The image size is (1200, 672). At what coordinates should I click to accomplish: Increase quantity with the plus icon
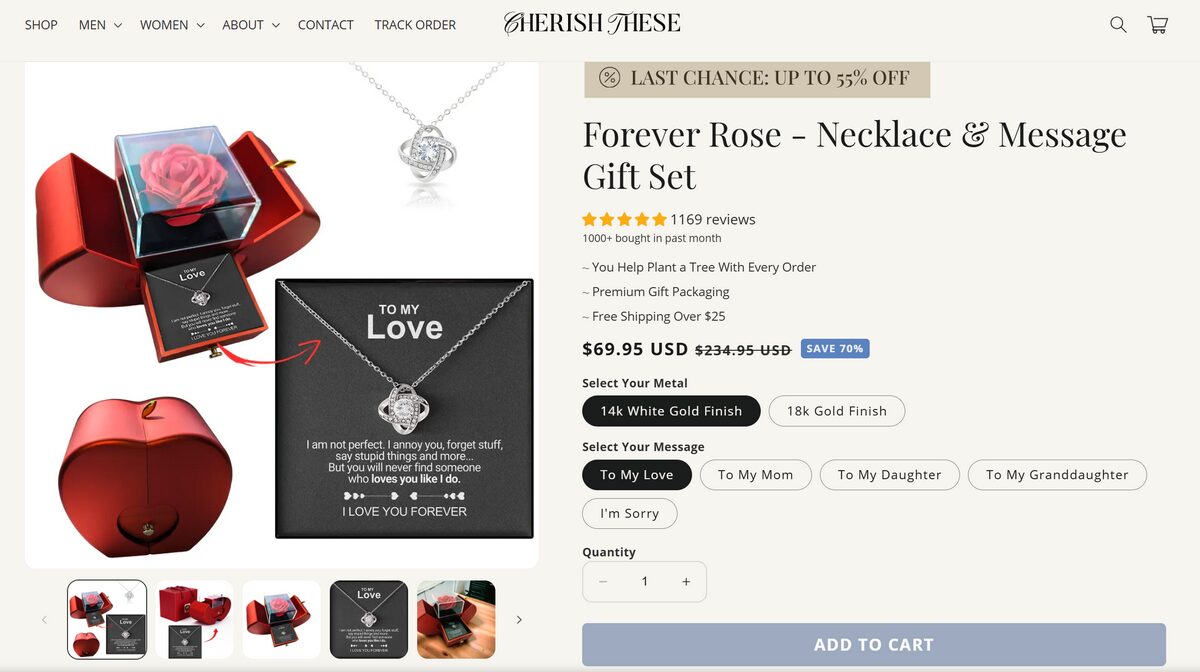(x=687, y=581)
